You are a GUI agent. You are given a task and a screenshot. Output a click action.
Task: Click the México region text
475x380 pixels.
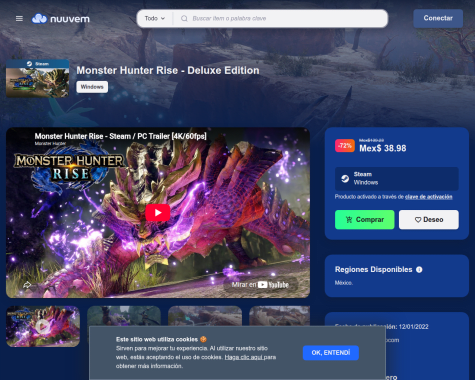(x=344, y=283)
